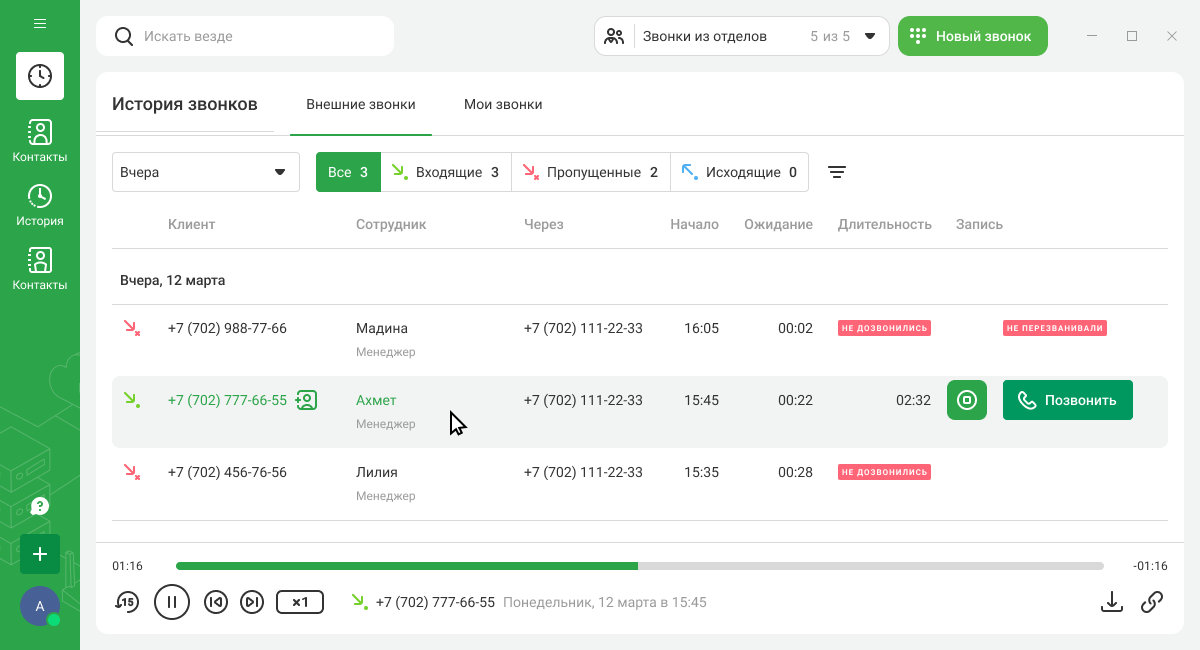The height and width of the screenshot is (650, 1200).
Task: Expand the Вчера date dropdown
Action: click(x=206, y=172)
